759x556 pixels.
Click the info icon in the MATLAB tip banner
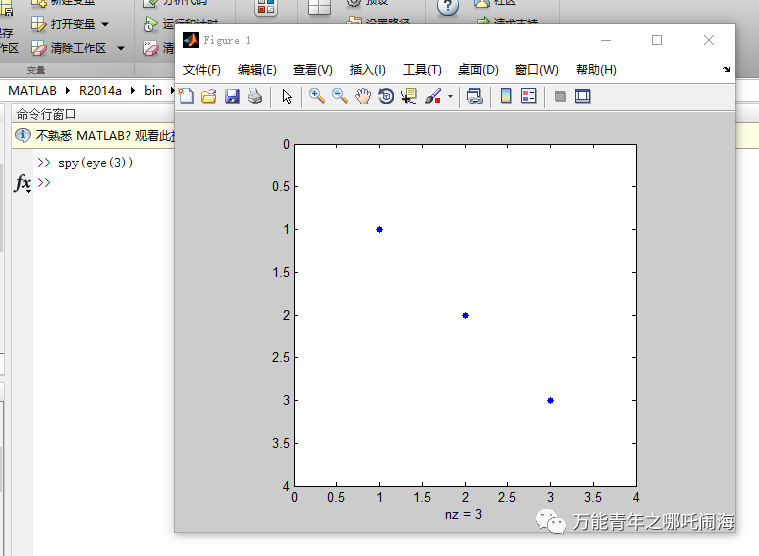[x=23, y=135]
